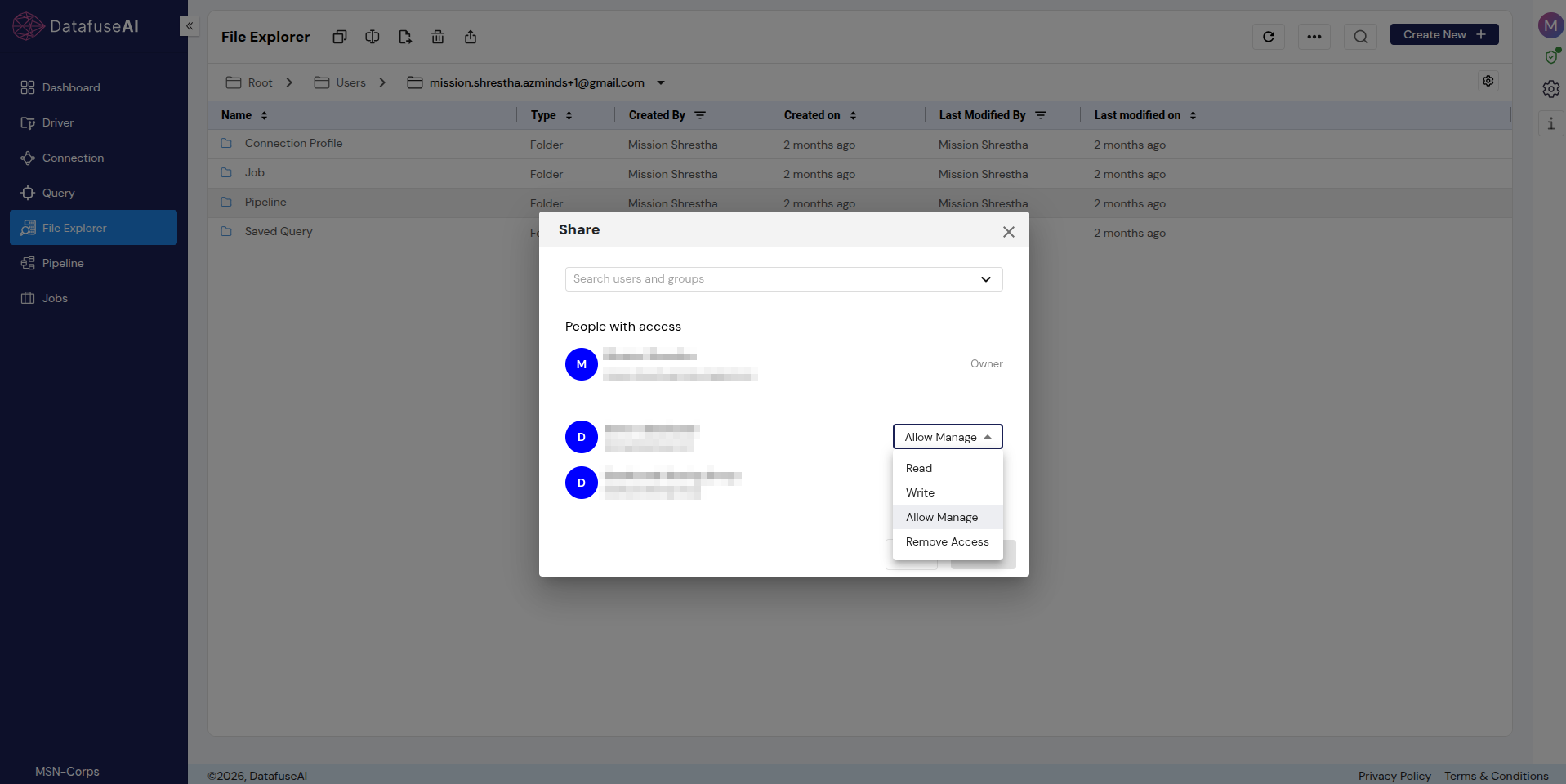This screenshot has height=784, width=1566.
Task: Collapse the Allow Manage permission dropdown
Action: coord(948,437)
